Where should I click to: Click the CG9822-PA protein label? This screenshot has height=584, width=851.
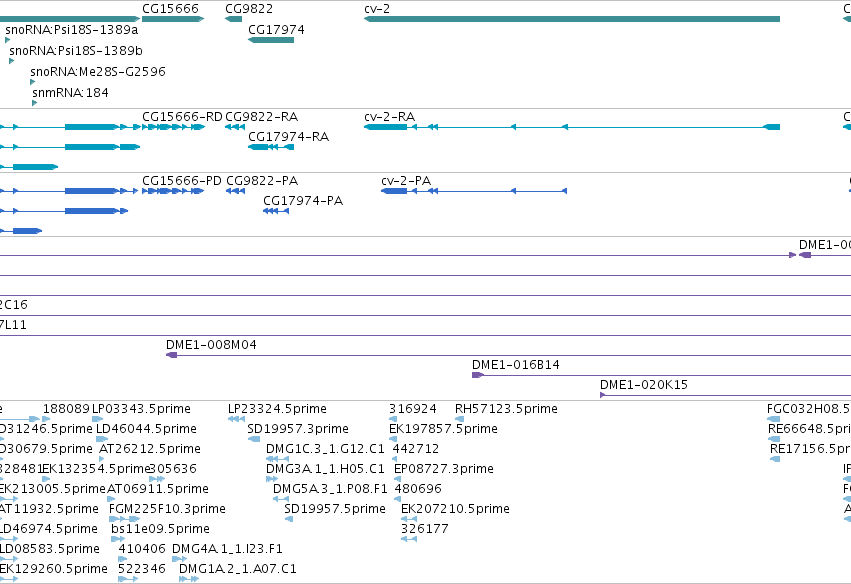pos(262,181)
